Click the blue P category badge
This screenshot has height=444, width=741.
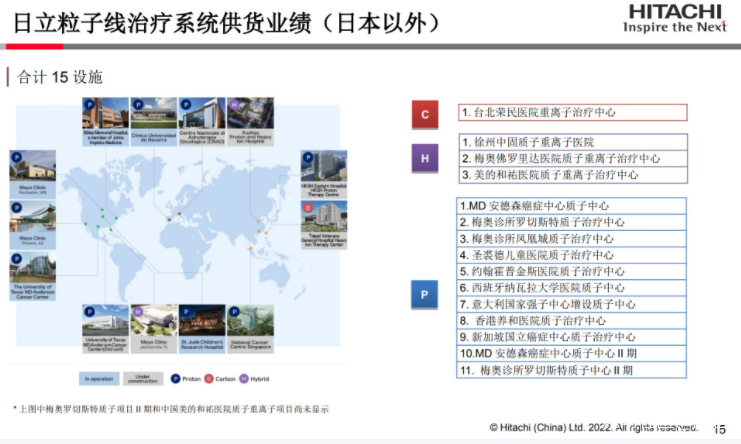click(424, 295)
